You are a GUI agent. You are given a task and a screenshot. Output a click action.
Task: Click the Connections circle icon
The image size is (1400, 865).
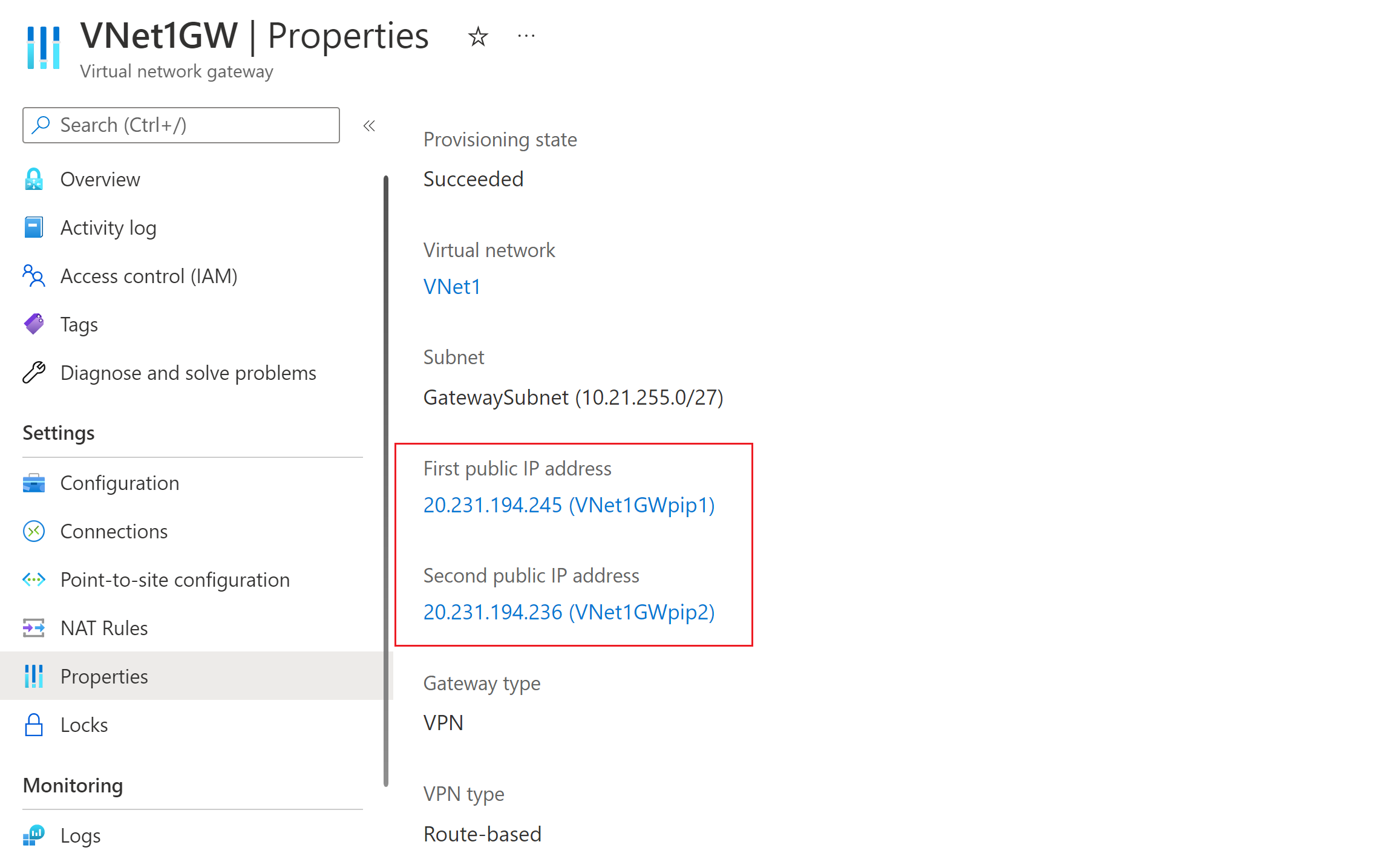pyautogui.click(x=34, y=532)
